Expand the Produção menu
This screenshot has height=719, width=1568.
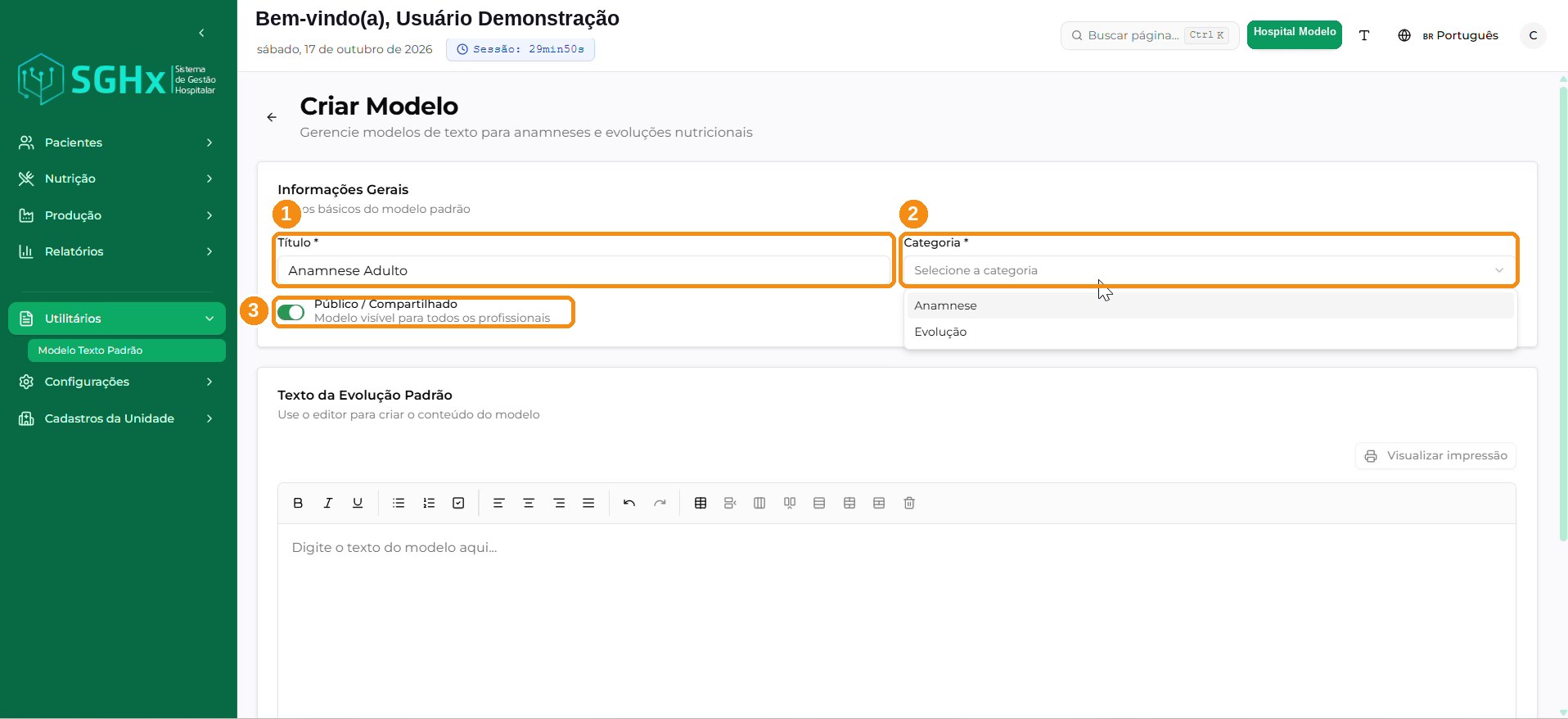pyautogui.click(x=116, y=215)
